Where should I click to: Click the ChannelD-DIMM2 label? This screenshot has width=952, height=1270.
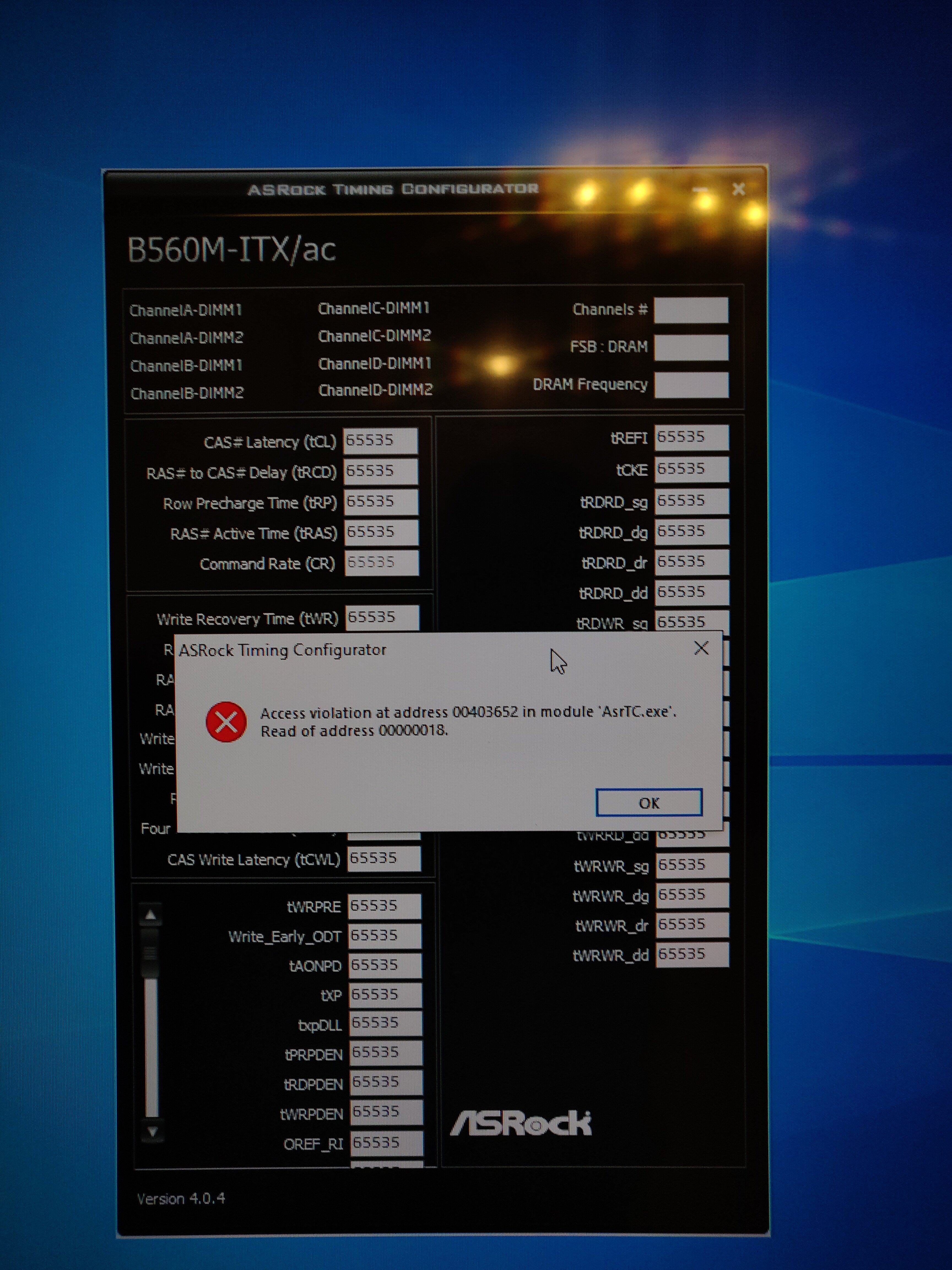coord(375,390)
